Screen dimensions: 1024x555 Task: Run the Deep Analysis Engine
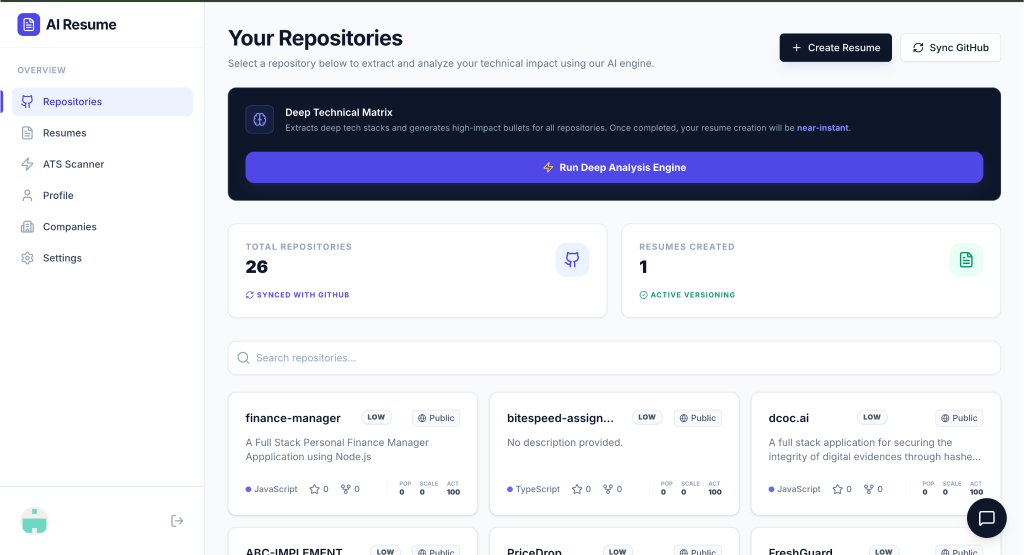pyautogui.click(x=614, y=168)
